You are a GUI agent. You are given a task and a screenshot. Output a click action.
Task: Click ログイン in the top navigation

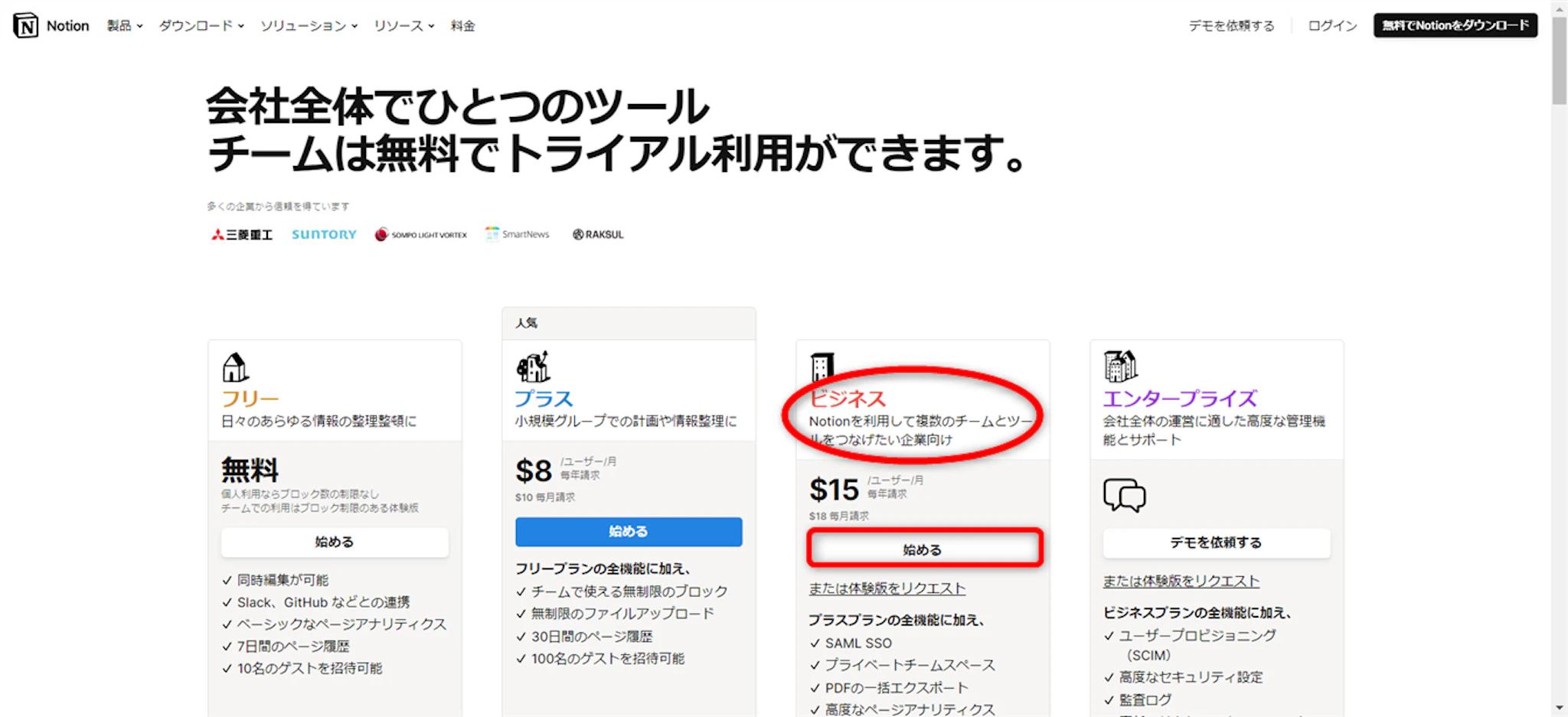(x=1332, y=25)
